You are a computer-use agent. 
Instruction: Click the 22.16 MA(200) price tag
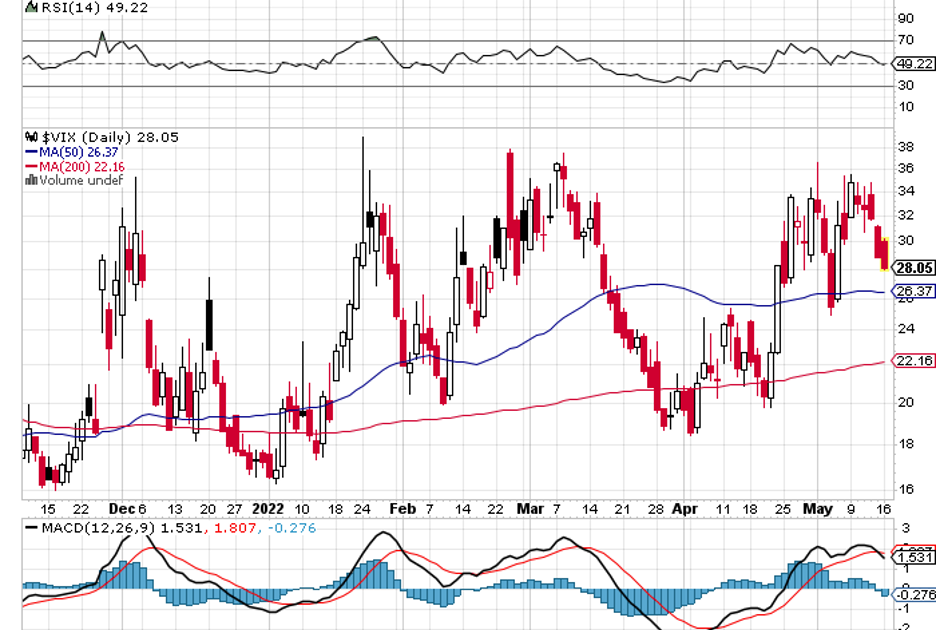[x=914, y=361]
